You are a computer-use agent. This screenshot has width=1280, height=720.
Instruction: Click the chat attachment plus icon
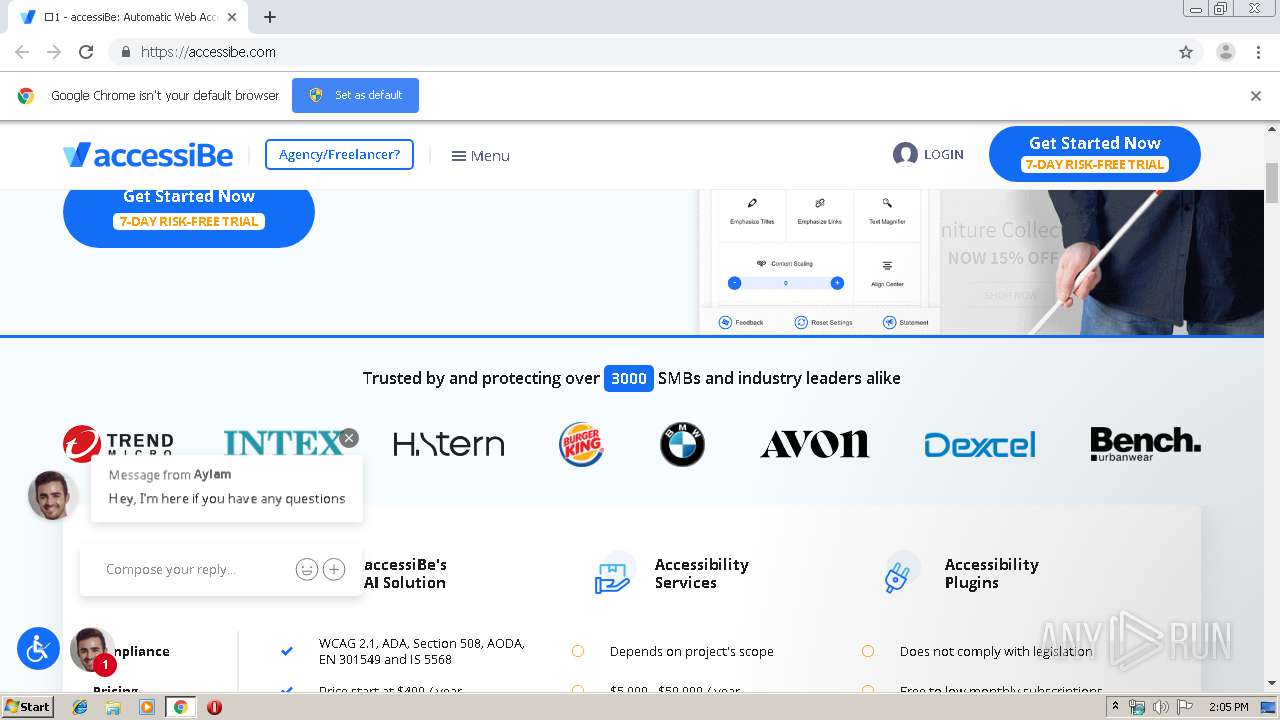click(x=334, y=569)
